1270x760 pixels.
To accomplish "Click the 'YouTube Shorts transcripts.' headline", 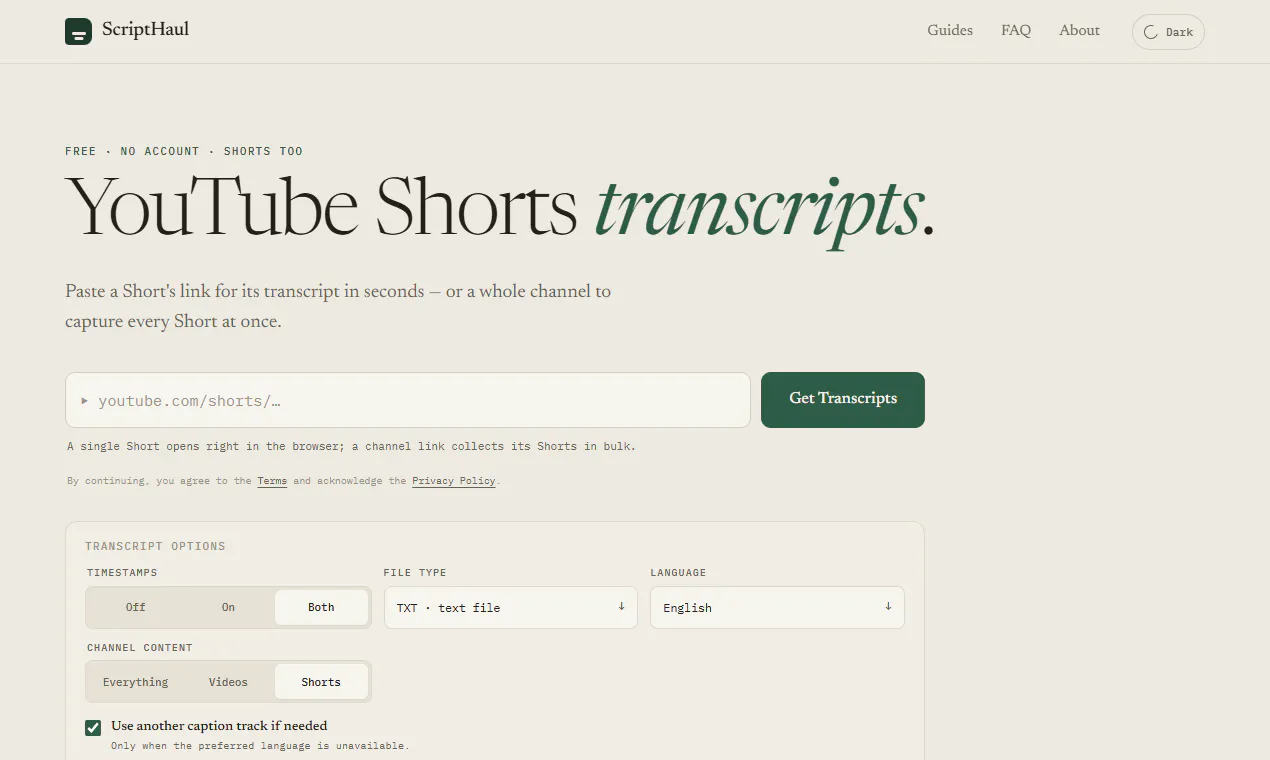I will (x=500, y=210).
